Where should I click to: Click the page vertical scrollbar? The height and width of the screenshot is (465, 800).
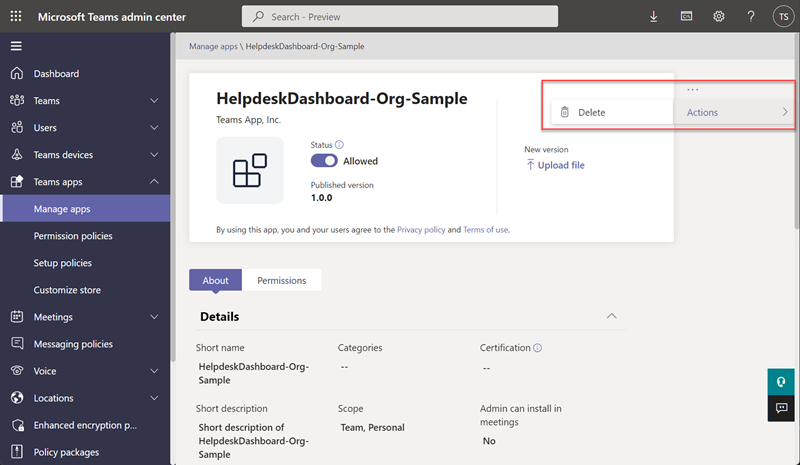(x=797, y=133)
